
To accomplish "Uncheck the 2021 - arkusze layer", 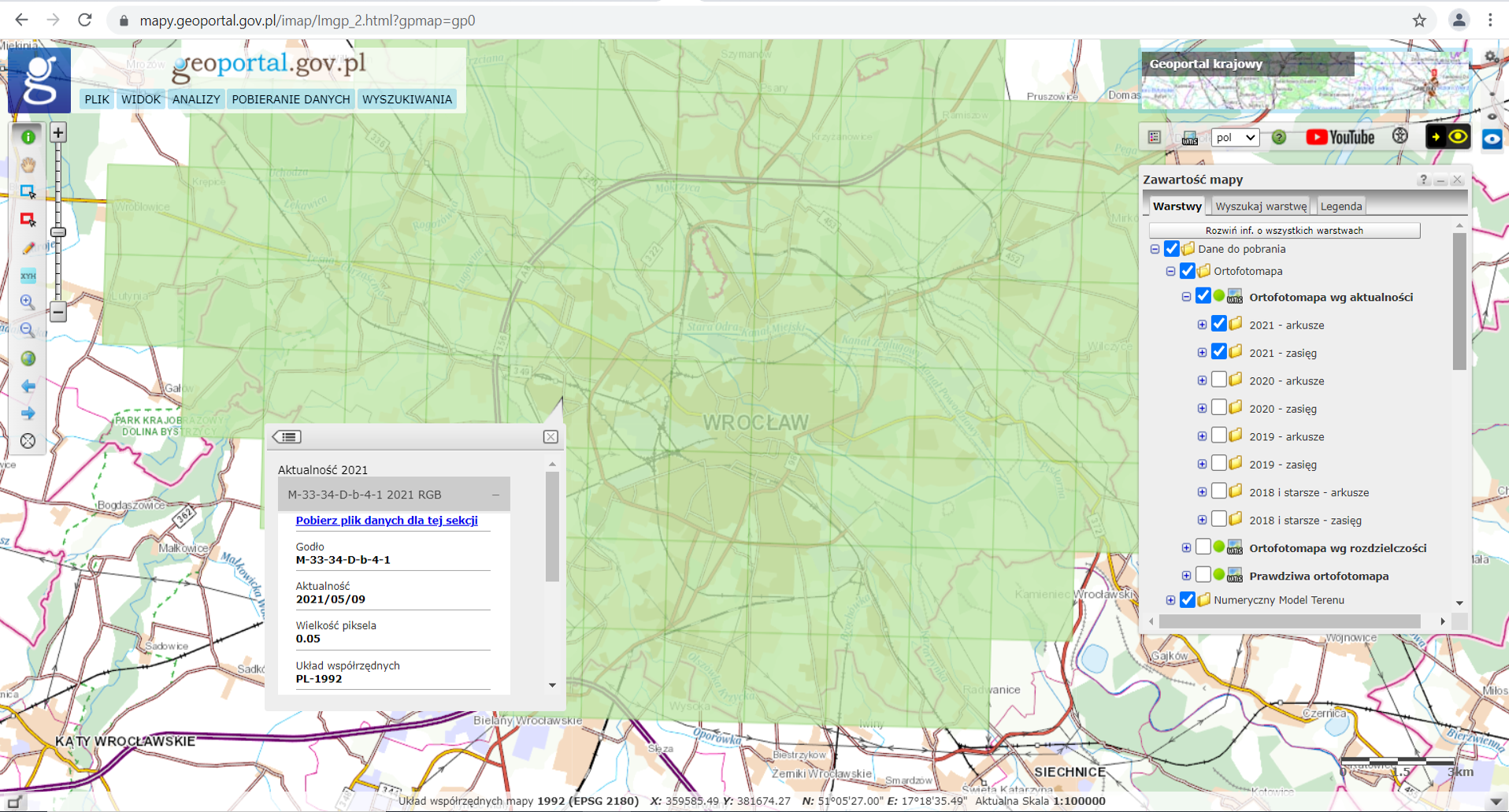I will [1218, 324].
